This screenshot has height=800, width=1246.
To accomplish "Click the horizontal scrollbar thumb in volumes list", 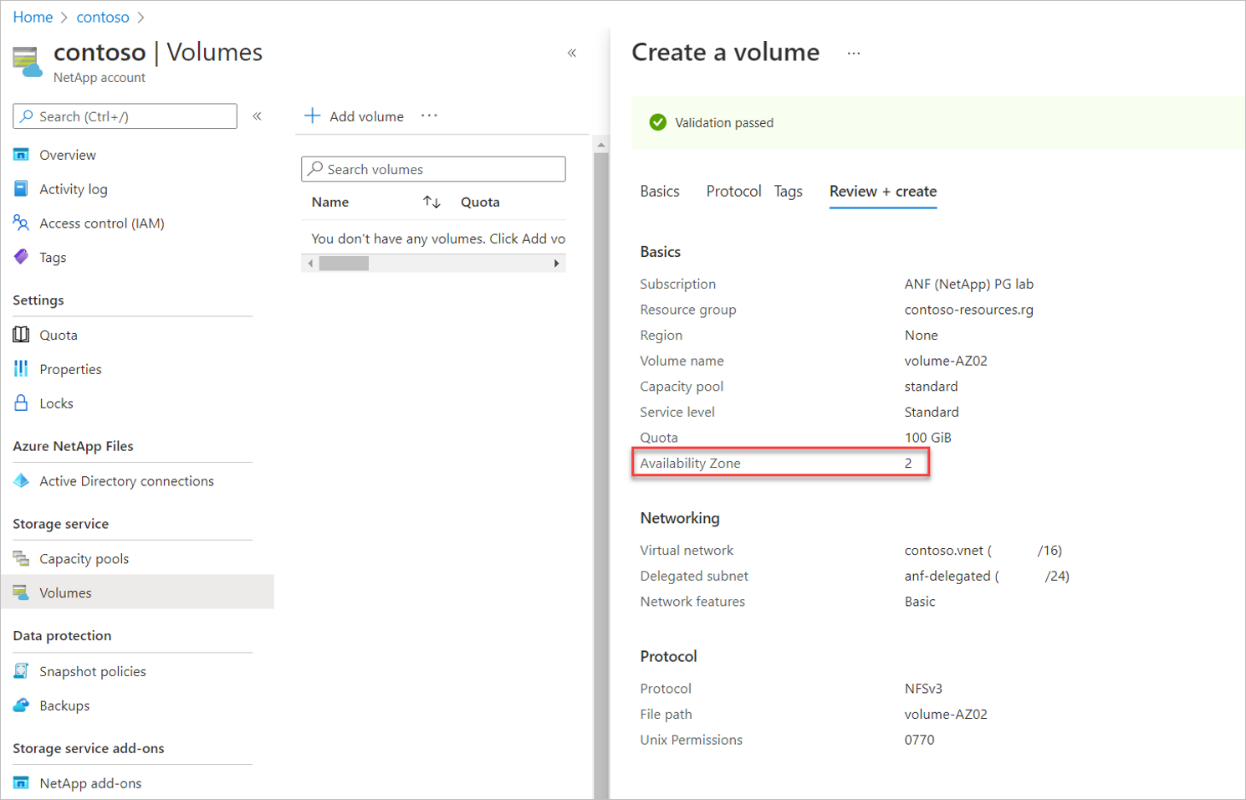I will 344,263.
